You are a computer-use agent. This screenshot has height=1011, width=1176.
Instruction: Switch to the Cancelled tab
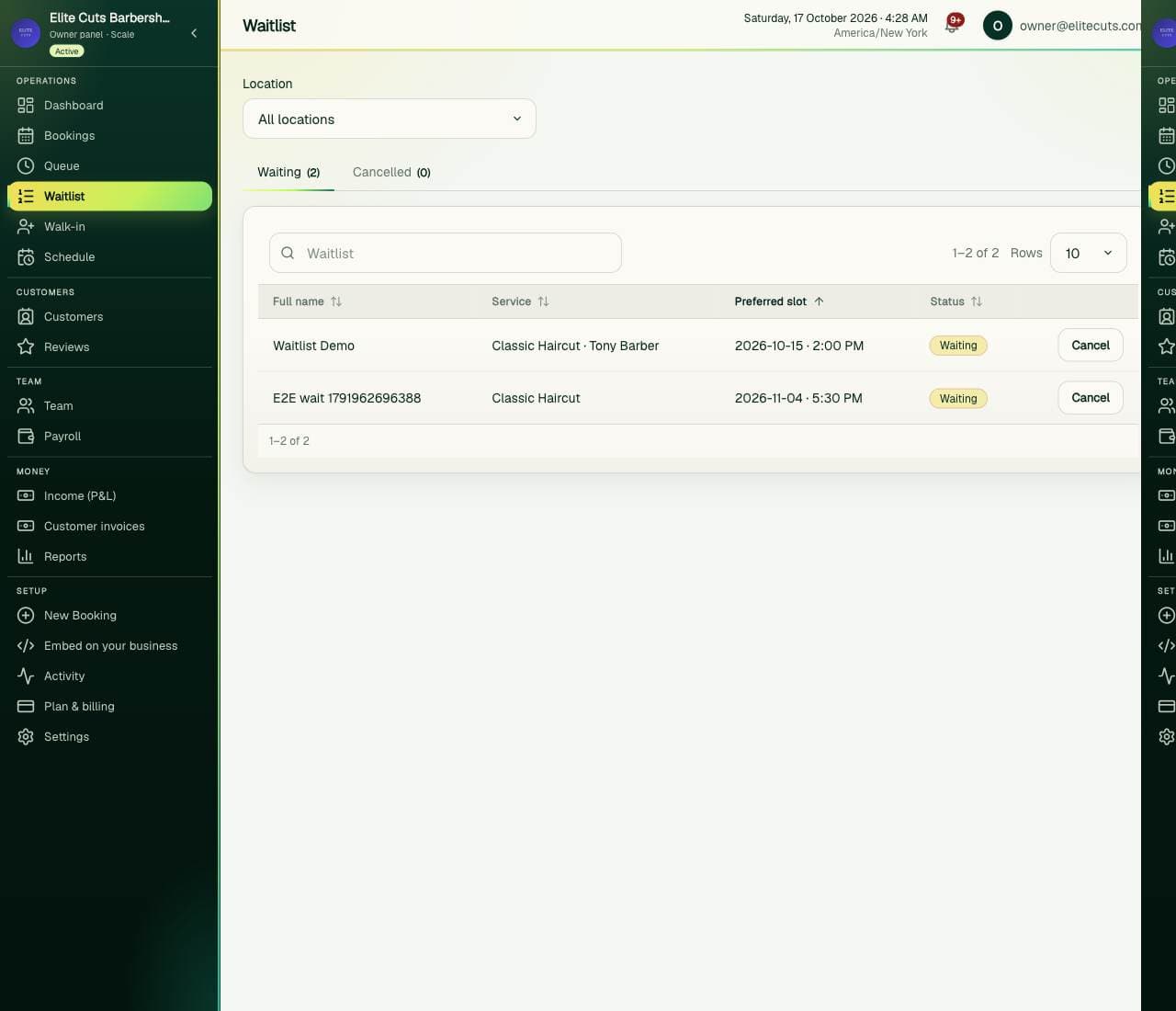pos(391,172)
